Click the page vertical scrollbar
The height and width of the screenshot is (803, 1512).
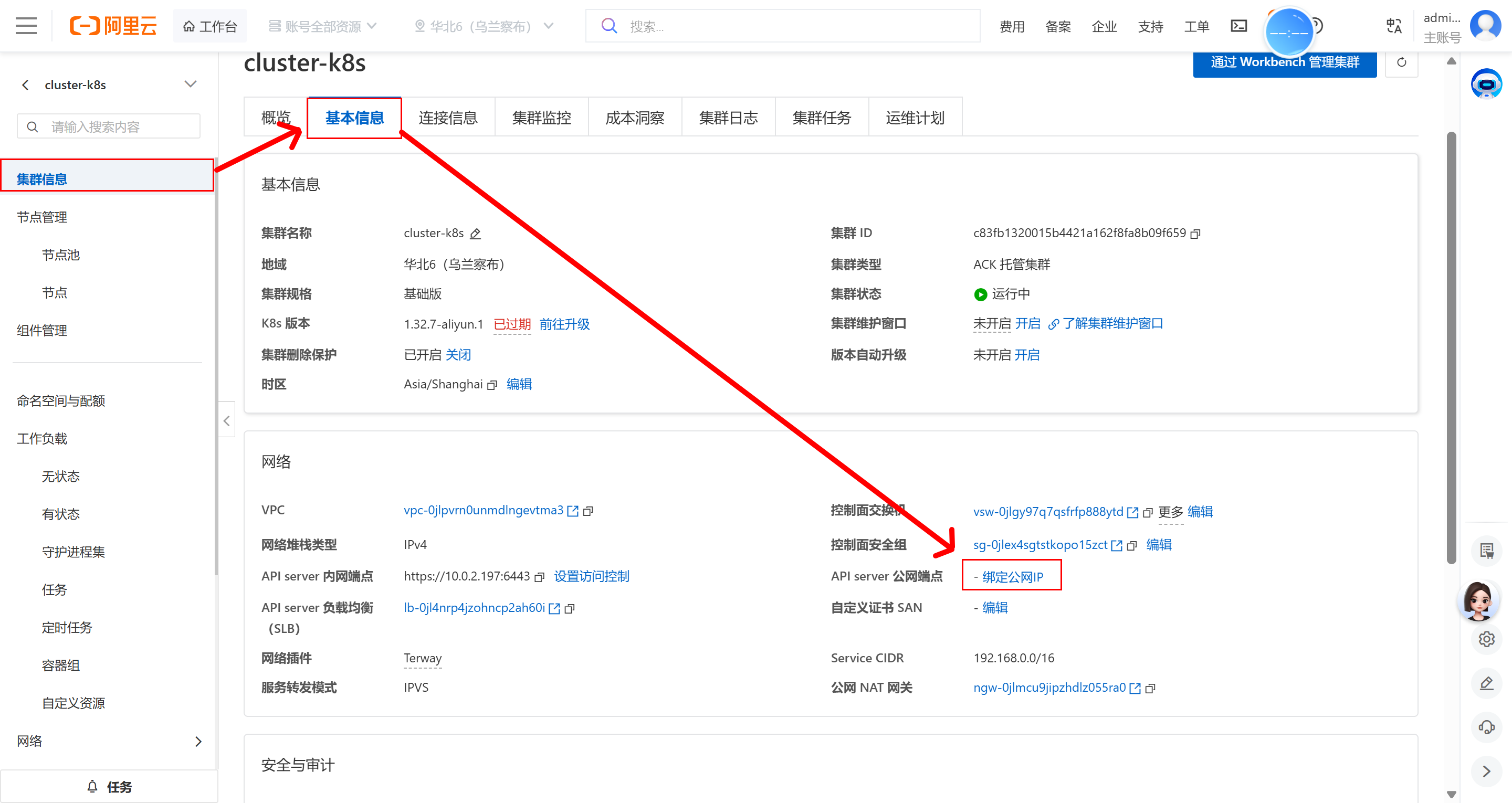(x=1451, y=347)
